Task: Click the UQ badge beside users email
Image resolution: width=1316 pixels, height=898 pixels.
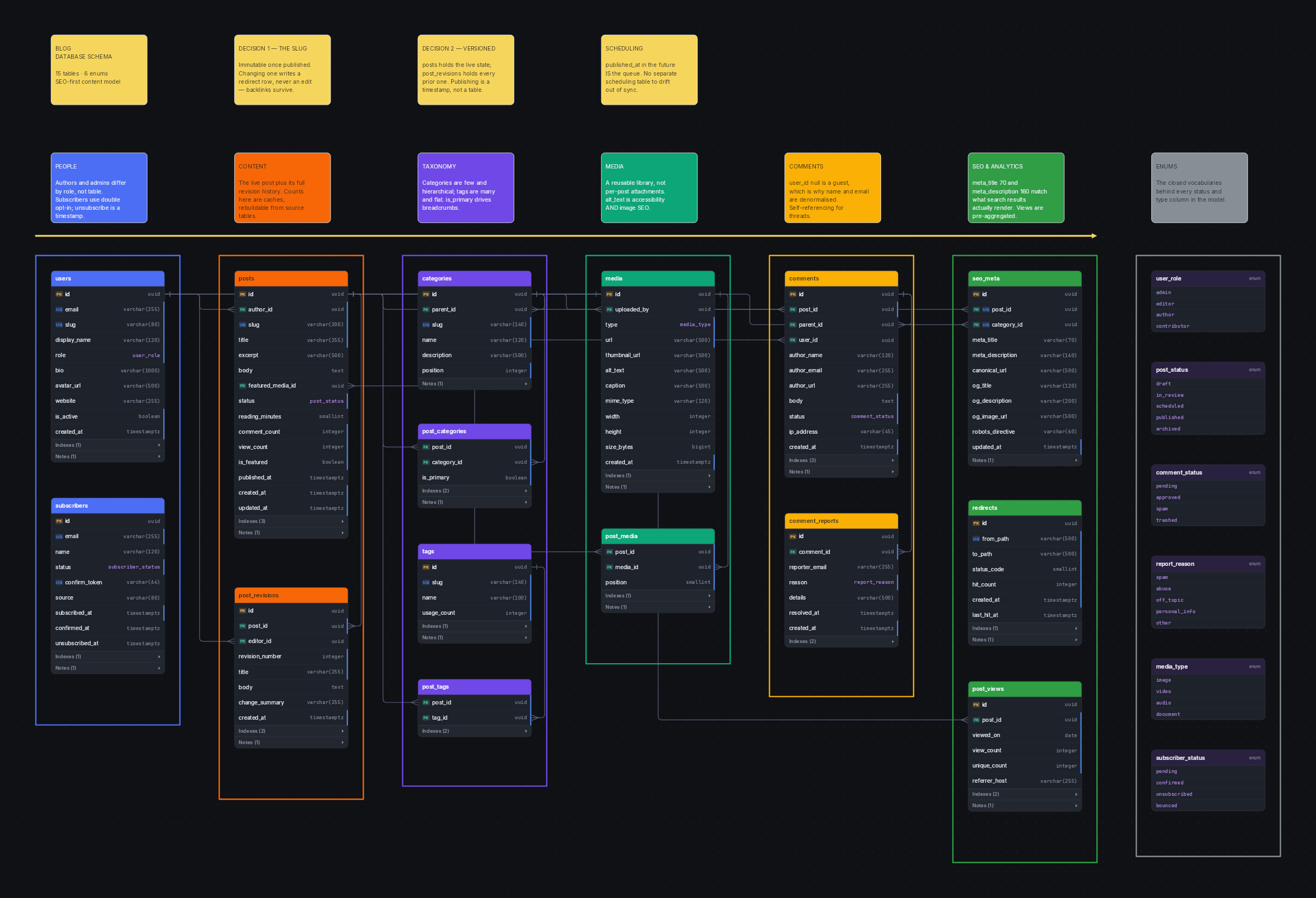Action: (59, 310)
